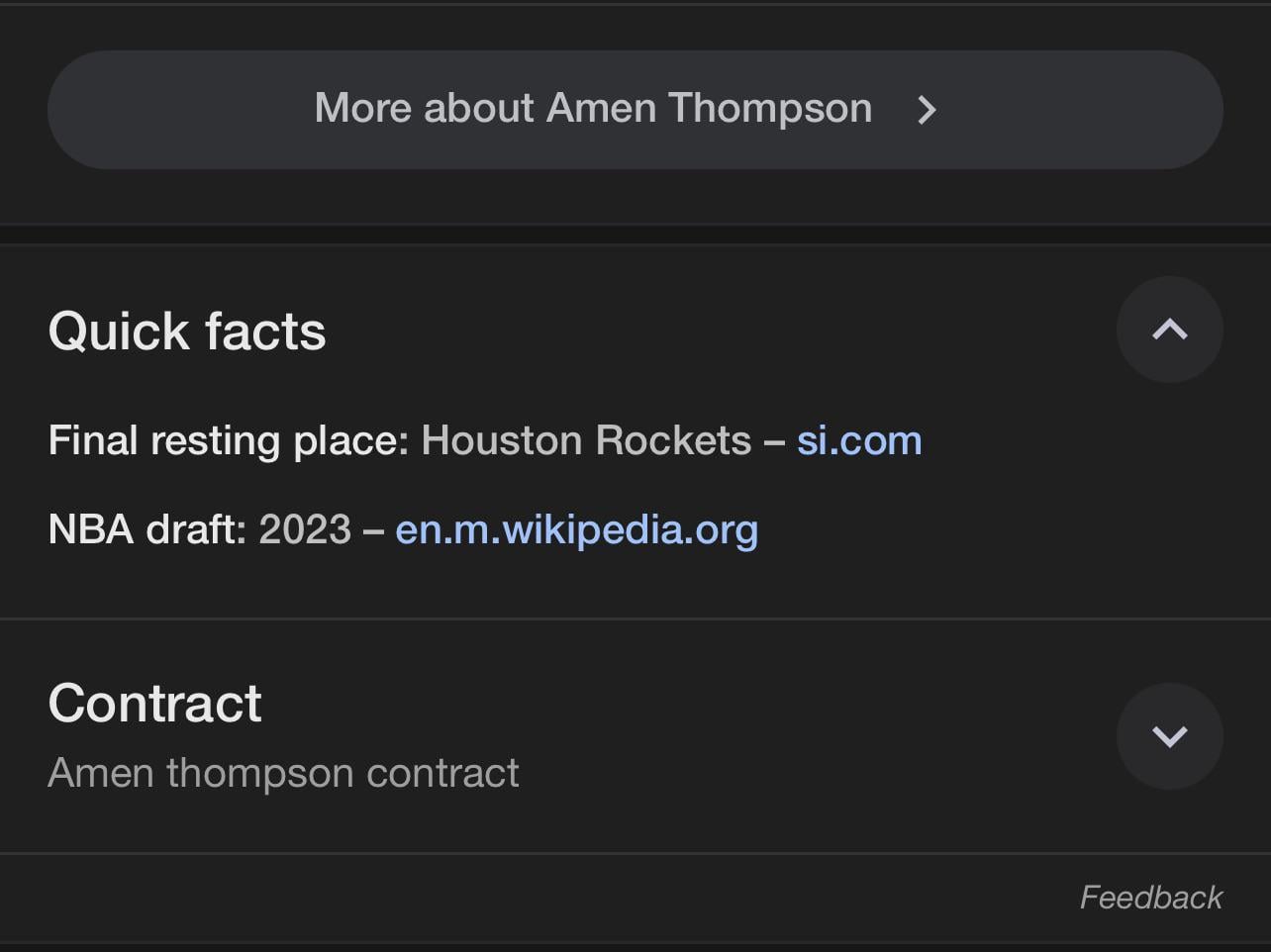The width and height of the screenshot is (1271, 952).
Task: Select the Amen thompson contract subtitle
Action: (283, 773)
